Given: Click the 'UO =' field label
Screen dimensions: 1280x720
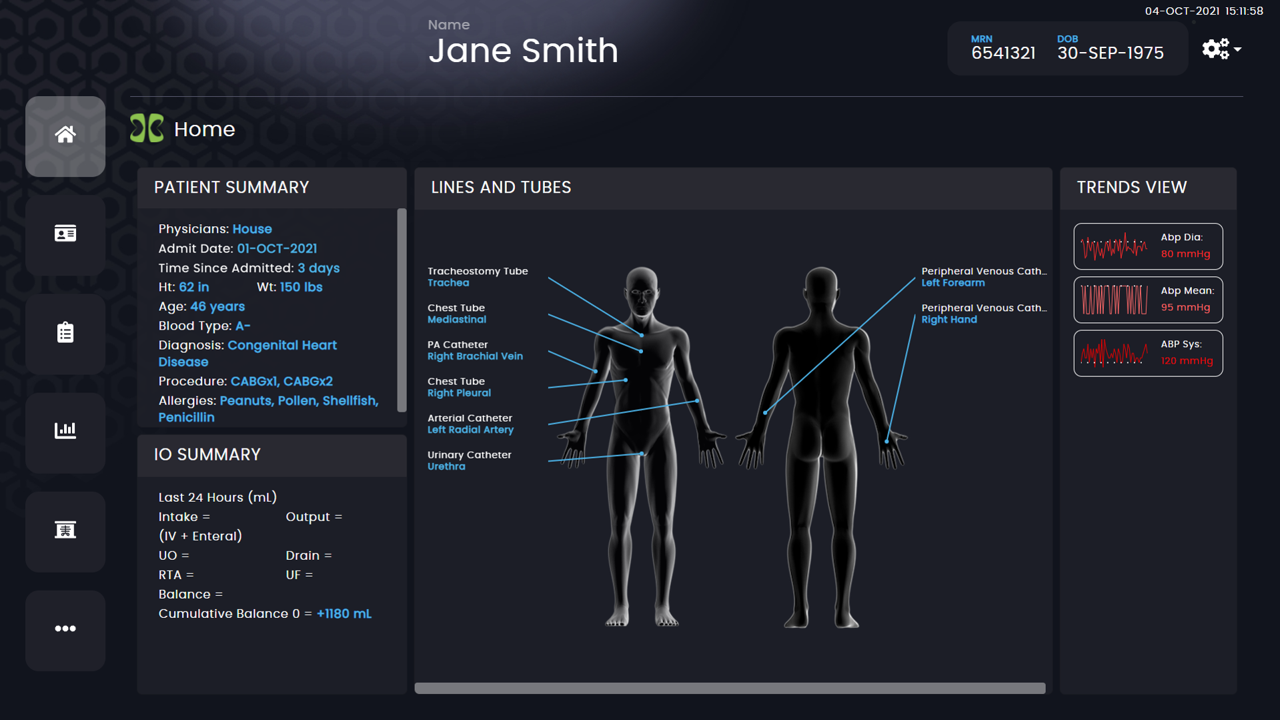Looking at the screenshot, I should [173, 555].
